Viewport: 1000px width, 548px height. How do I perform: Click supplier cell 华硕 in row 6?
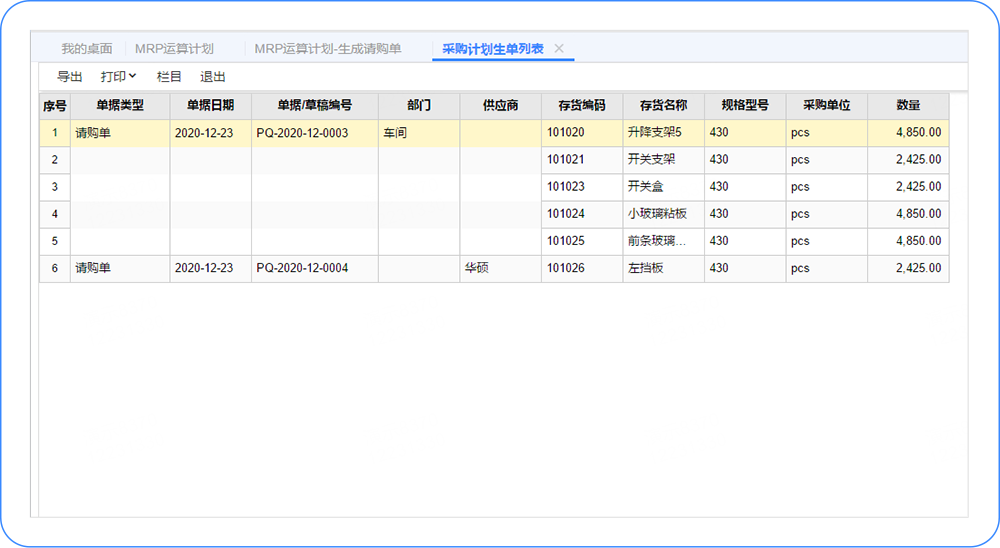point(476,268)
